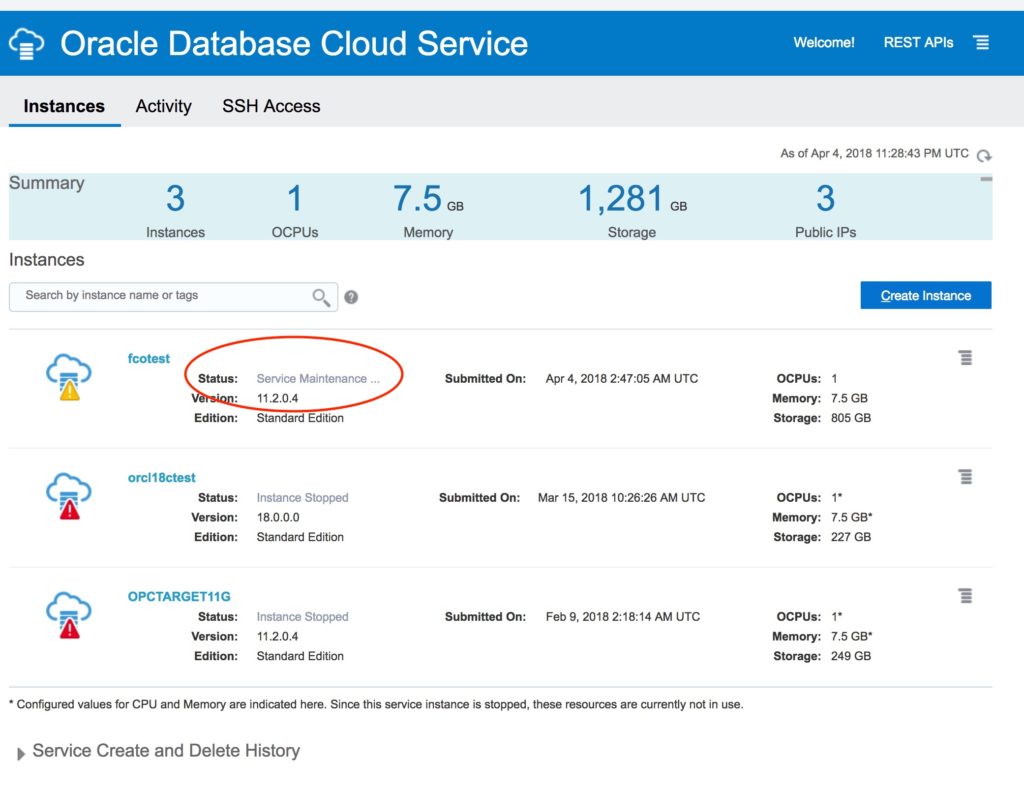Open the help question mark icon
The height and width of the screenshot is (793, 1024).
[351, 297]
